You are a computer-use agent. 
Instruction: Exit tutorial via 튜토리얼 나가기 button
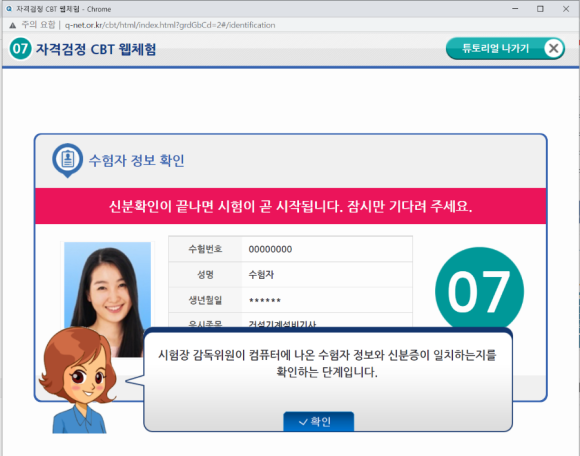(505, 48)
